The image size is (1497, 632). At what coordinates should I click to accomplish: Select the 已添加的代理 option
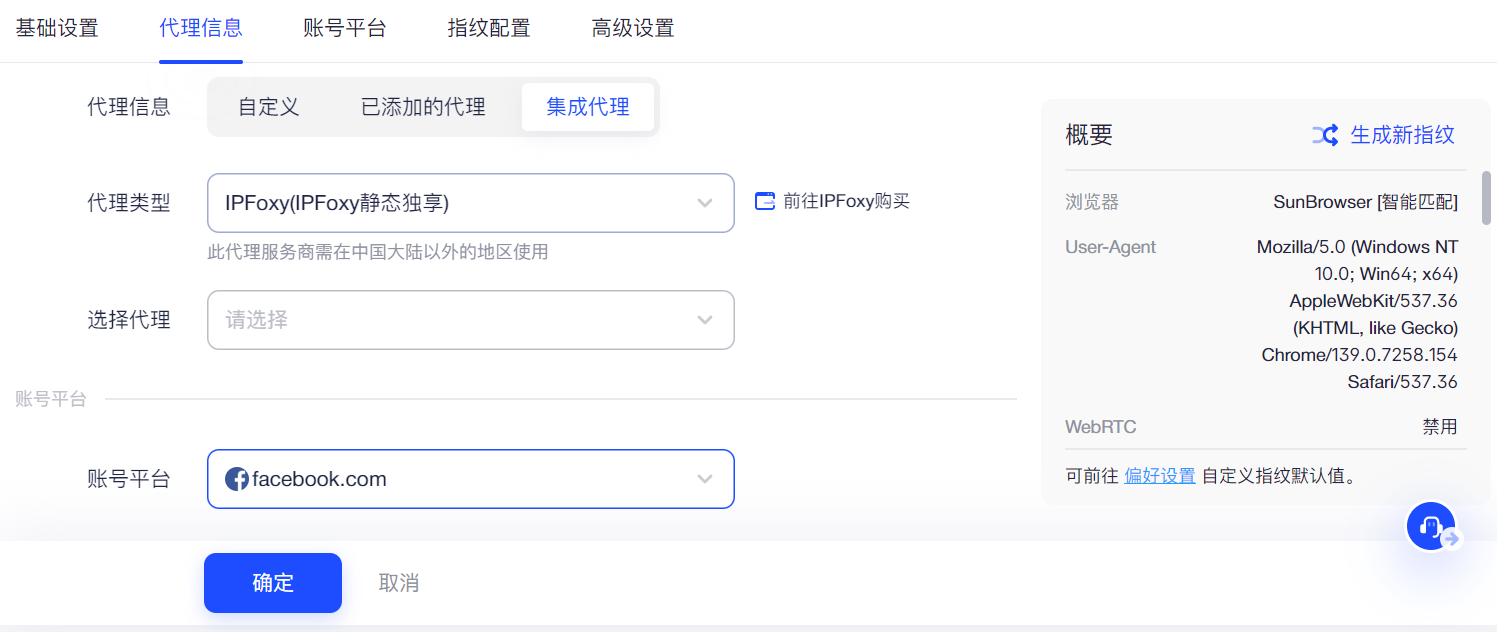click(423, 107)
